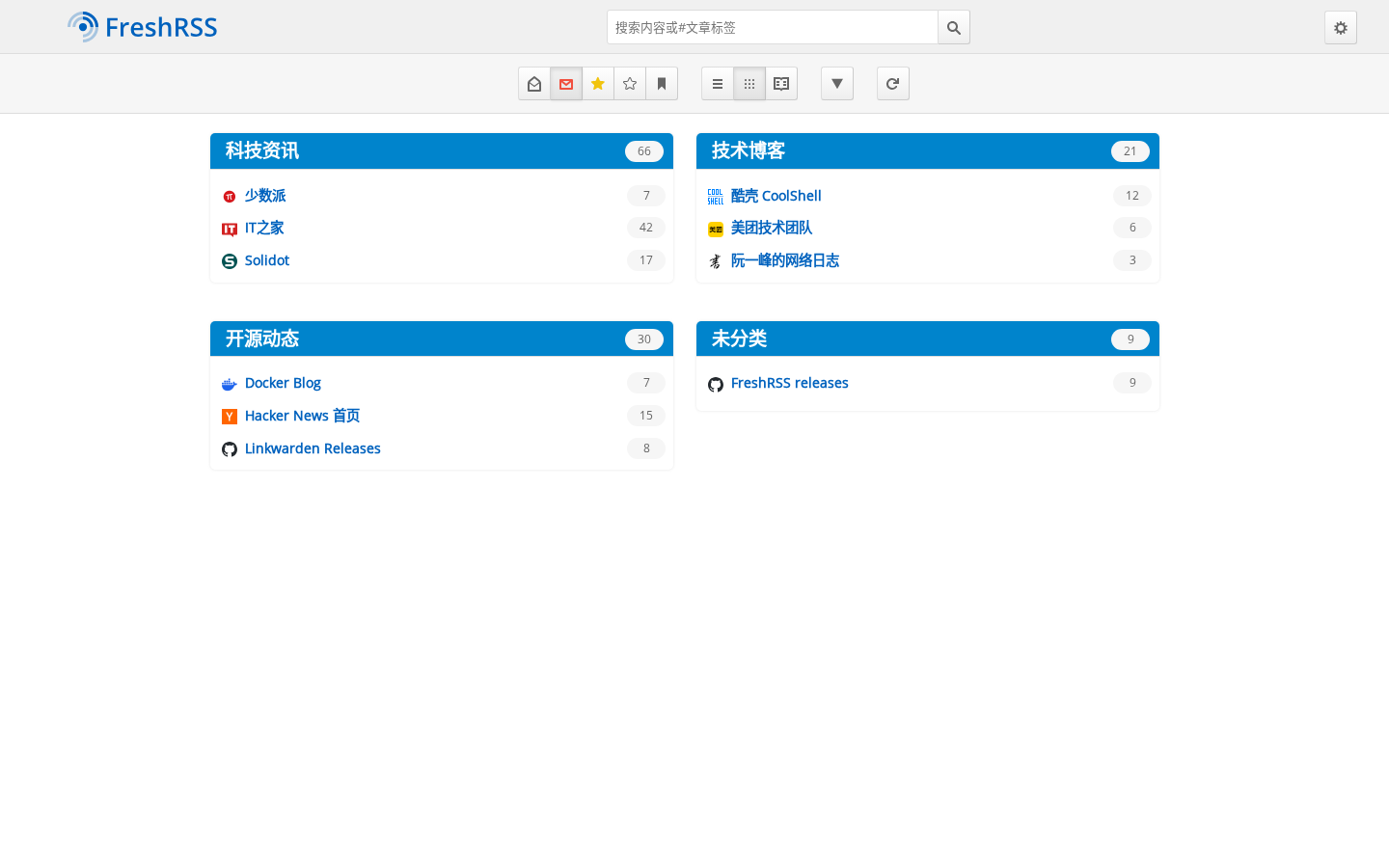The width and height of the screenshot is (1389, 868).
Task: Click the 少数派 feed favicon
Action: [230, 197]
